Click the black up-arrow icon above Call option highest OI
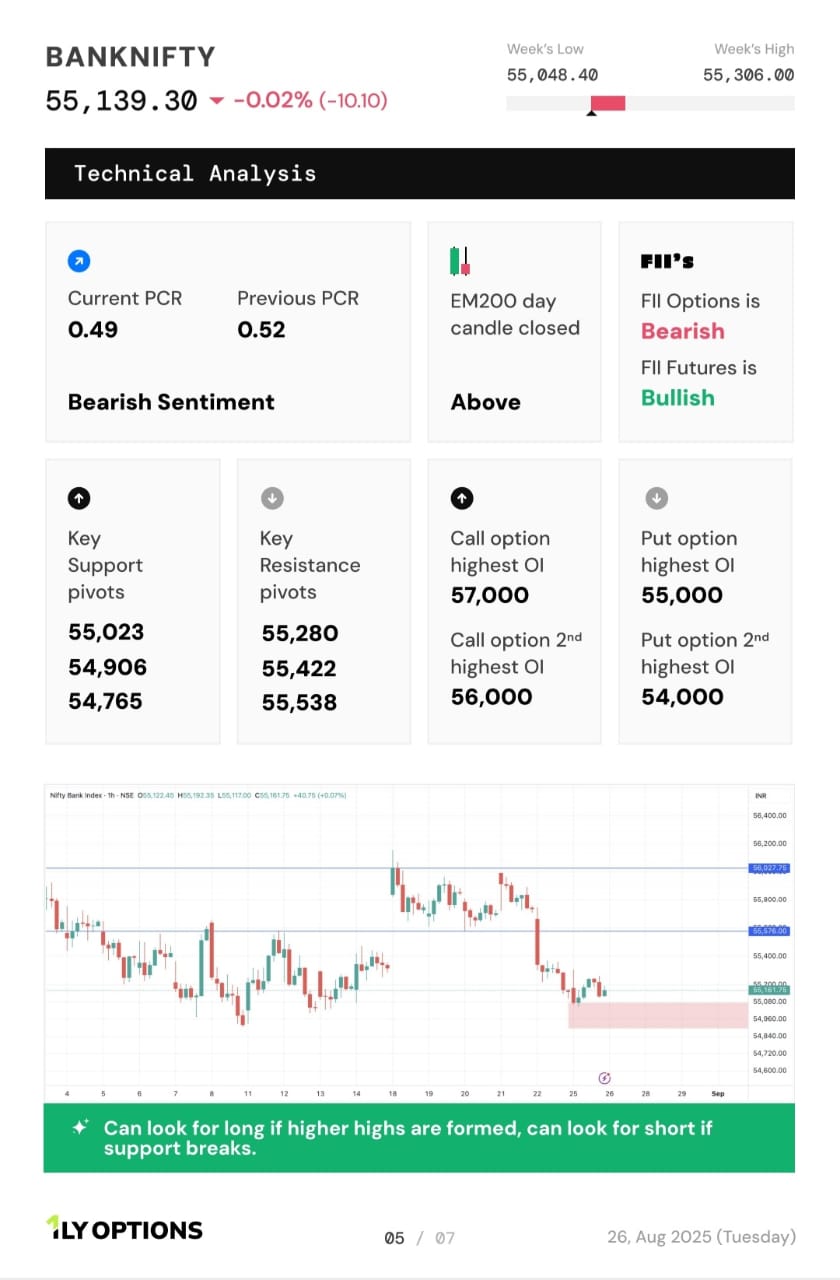840x1280 pixels. pos(462,498)
